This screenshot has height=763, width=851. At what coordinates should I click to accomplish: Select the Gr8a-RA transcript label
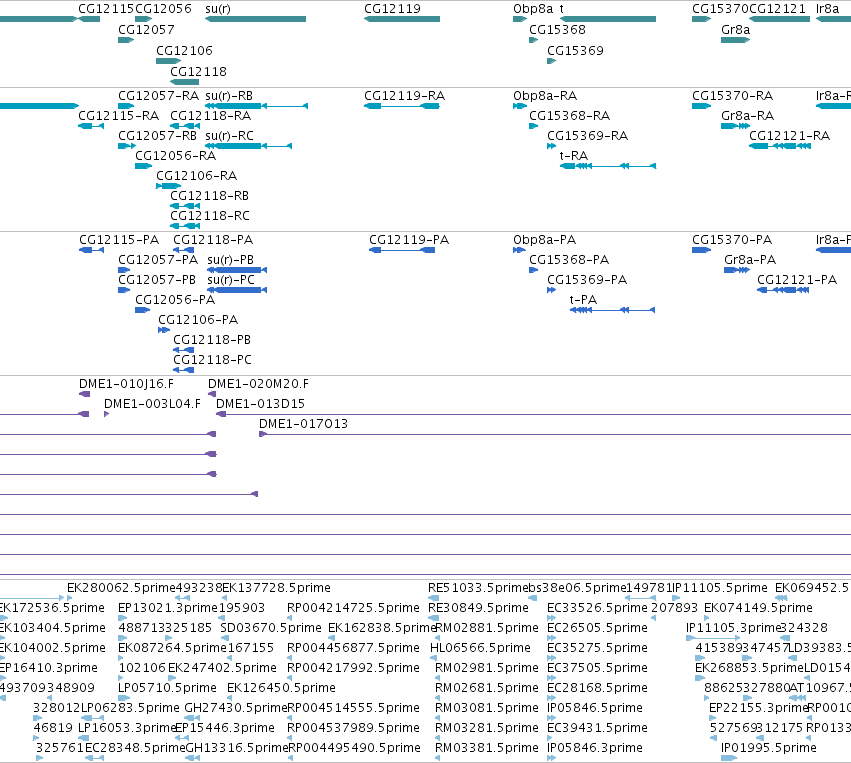(x=747, y=116)
